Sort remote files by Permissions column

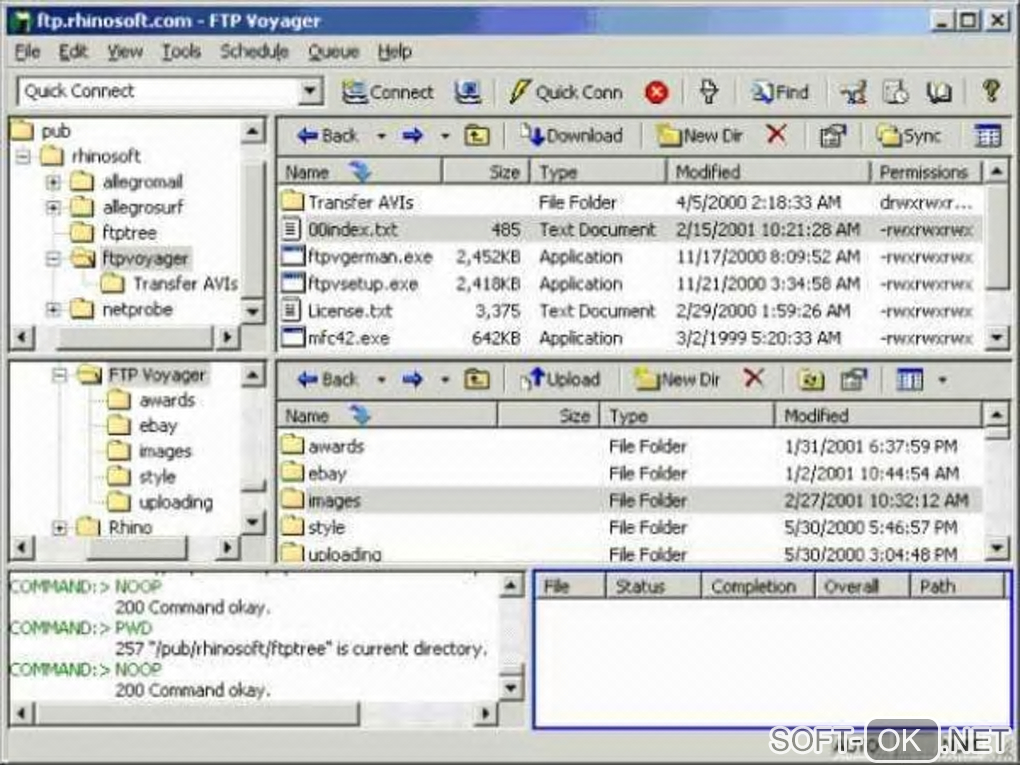tap(926, 172)
